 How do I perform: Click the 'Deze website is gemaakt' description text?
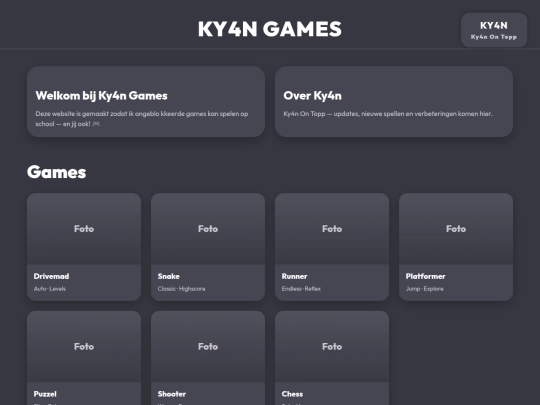click(142, 118)
